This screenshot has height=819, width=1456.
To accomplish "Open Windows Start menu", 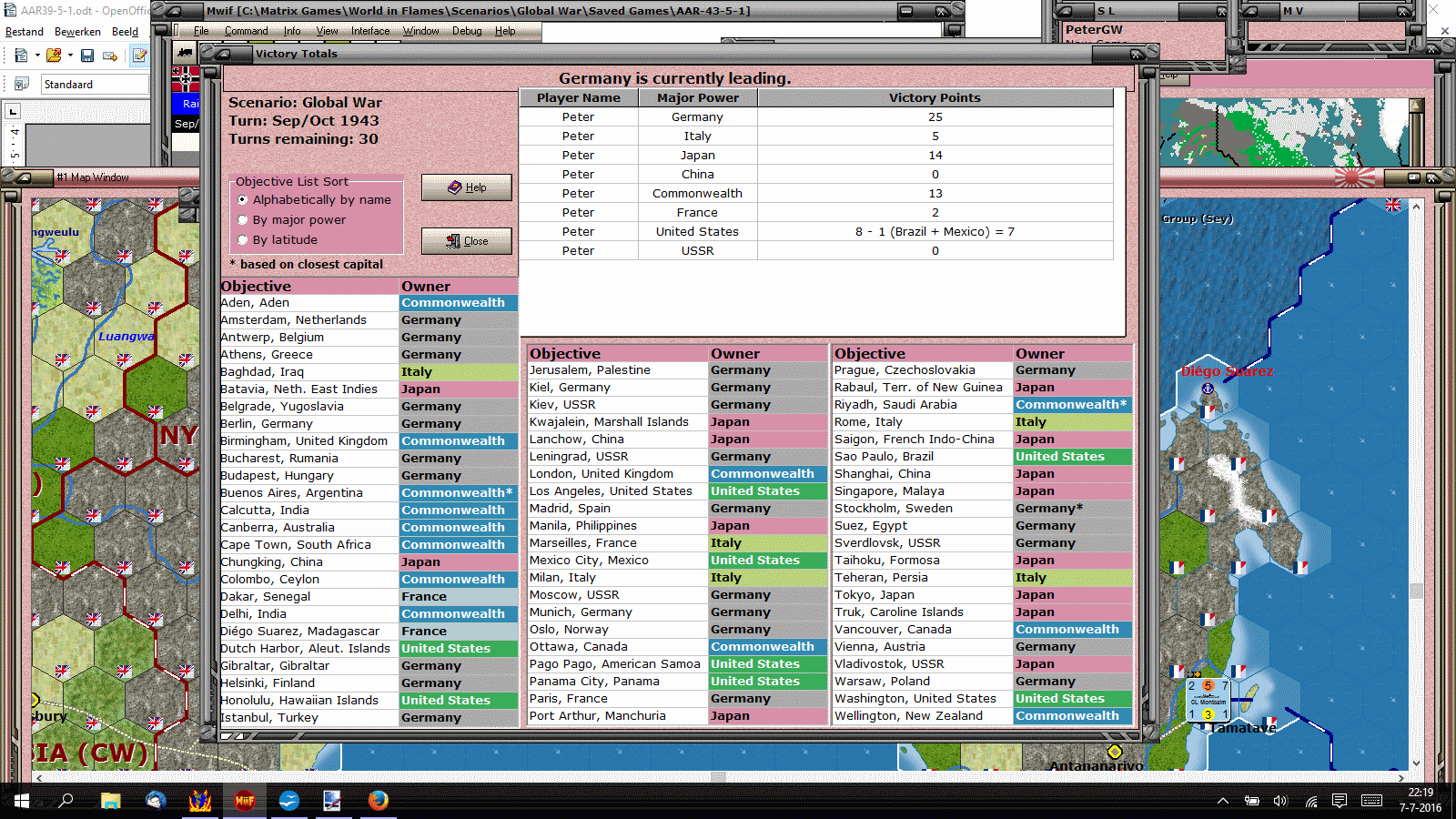I will click(x=22, y=801).
